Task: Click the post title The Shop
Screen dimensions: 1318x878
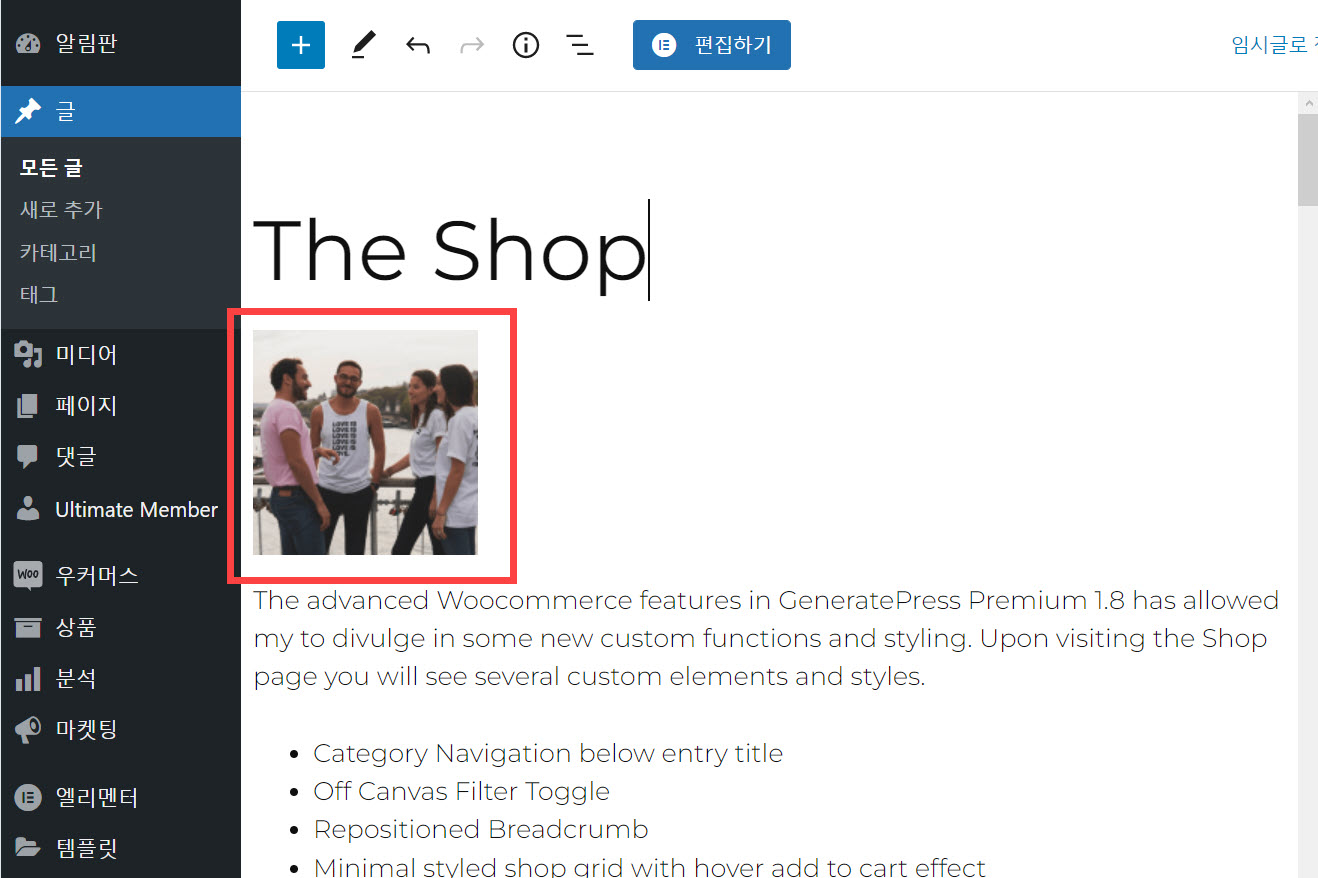Action: 450,250
